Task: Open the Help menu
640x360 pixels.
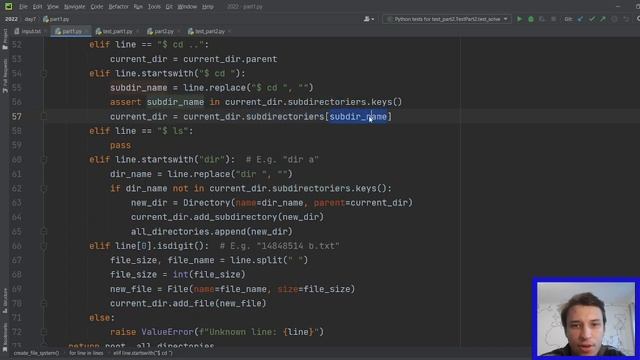Action: click(x=208, y=7)
